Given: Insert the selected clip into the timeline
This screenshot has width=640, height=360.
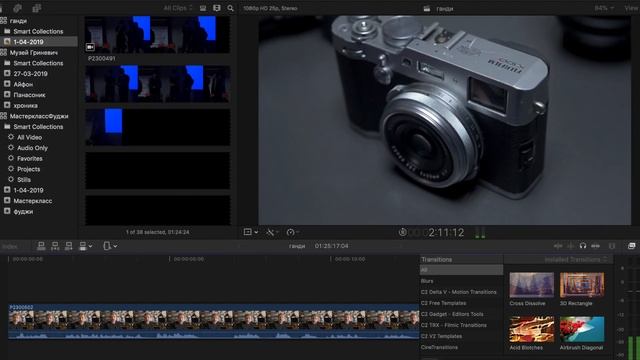Looking at the screenshot, I should [x=55, y=246].
